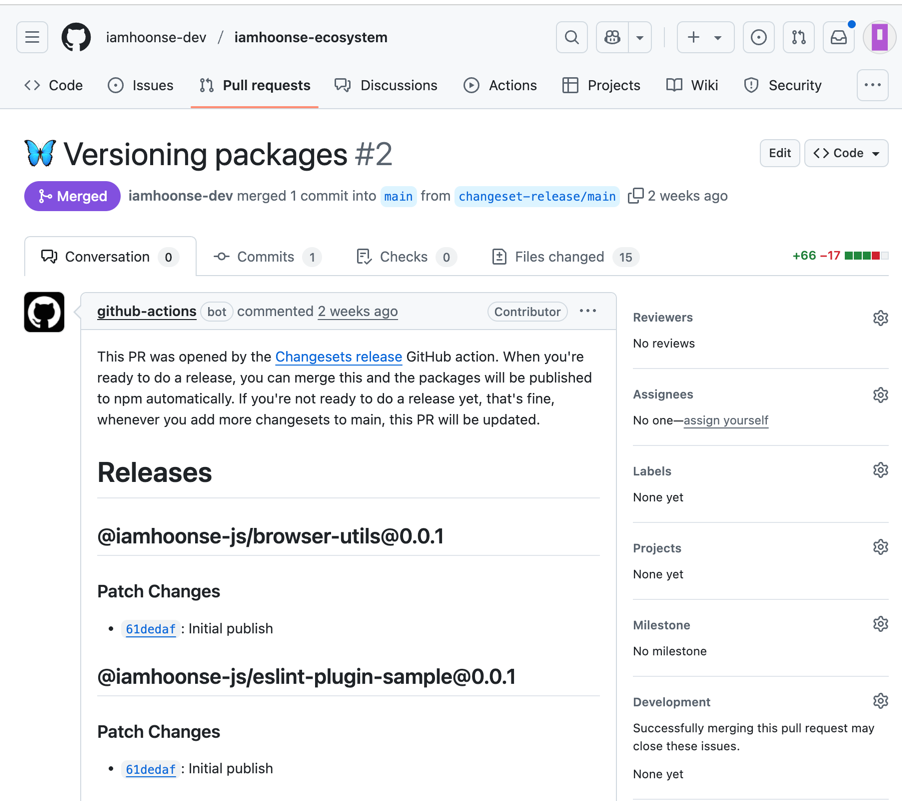Open the hamburger navigation menu

[32, 37]
